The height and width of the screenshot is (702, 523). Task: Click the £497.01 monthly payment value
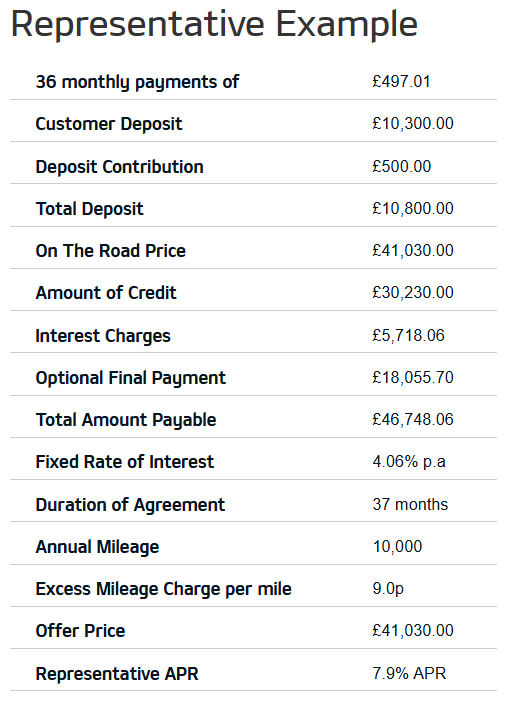(401, 81)
